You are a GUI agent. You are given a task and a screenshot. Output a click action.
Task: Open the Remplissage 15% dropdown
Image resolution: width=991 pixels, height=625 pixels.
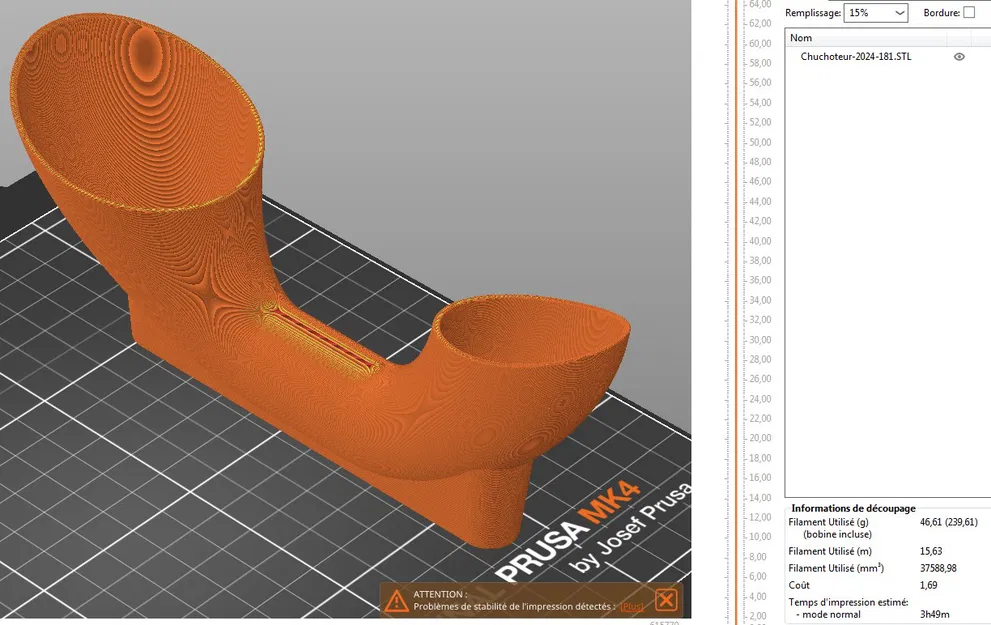[x=875, y=13]
